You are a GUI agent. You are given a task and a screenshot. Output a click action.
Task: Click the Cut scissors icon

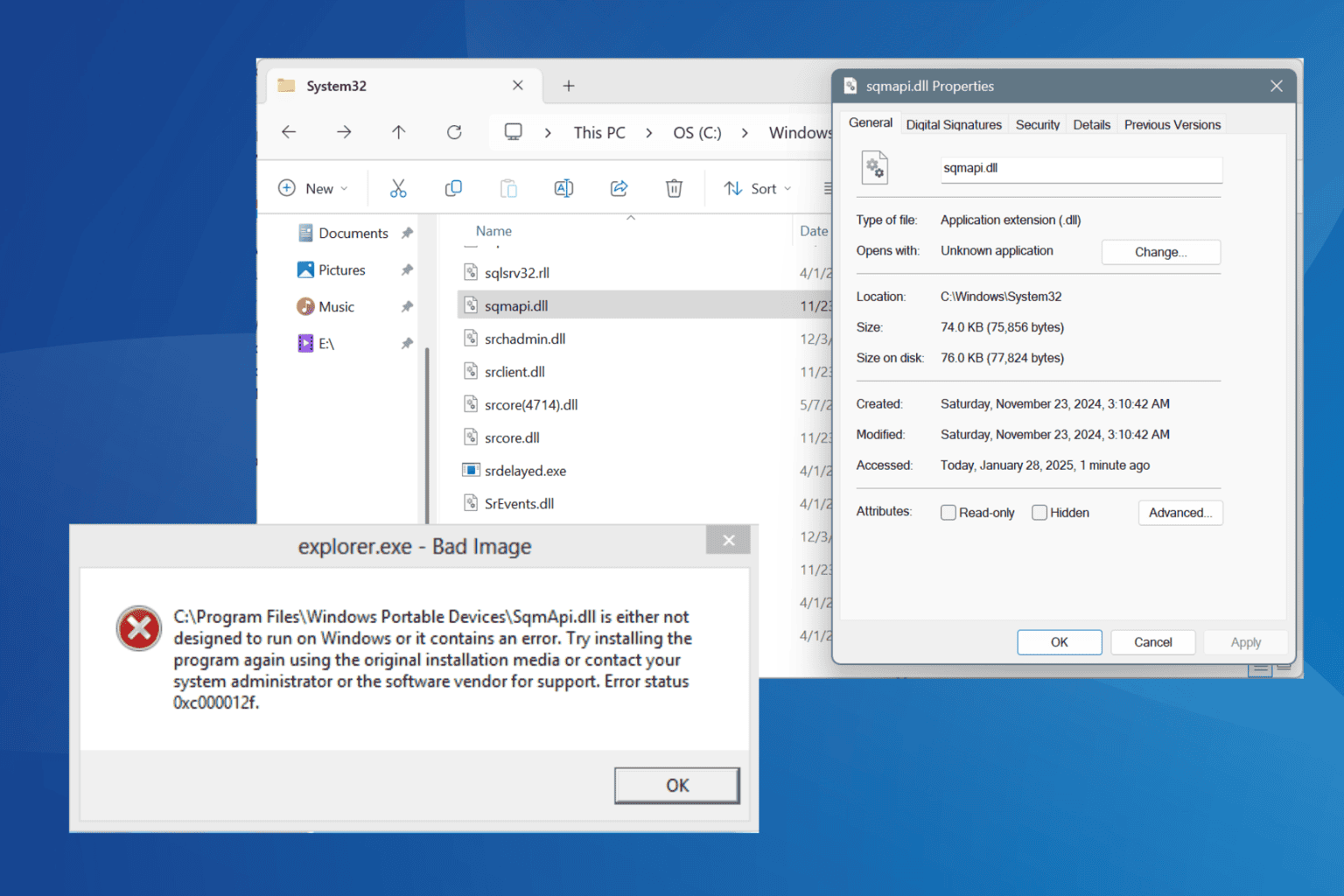(398, 188)
